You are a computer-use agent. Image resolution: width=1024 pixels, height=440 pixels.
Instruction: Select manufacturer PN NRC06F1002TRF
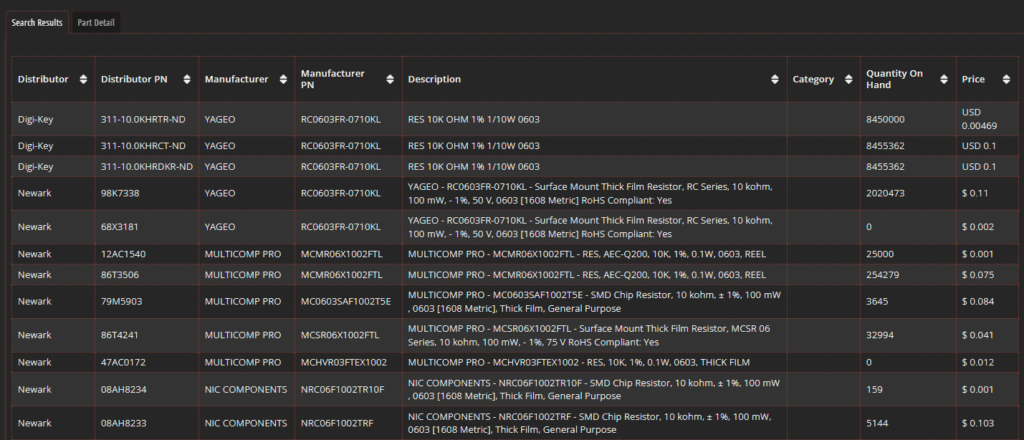(337, 423)
